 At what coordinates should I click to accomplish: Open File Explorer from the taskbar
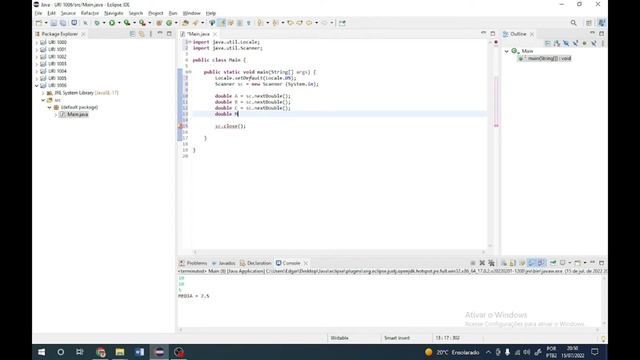pos(120,352)
